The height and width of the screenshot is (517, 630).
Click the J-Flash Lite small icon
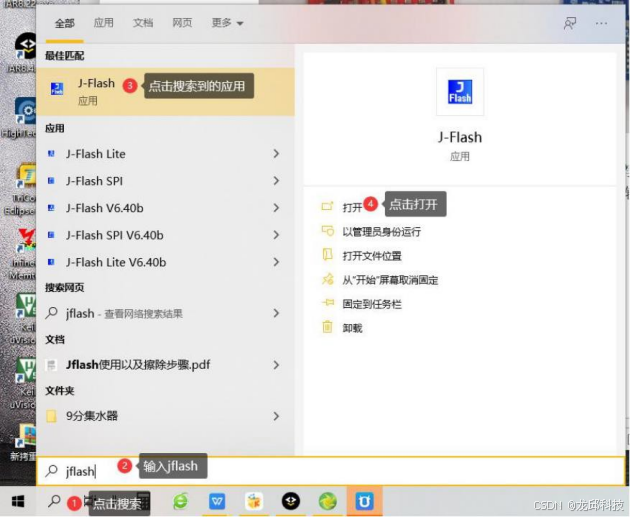(51, 153)
